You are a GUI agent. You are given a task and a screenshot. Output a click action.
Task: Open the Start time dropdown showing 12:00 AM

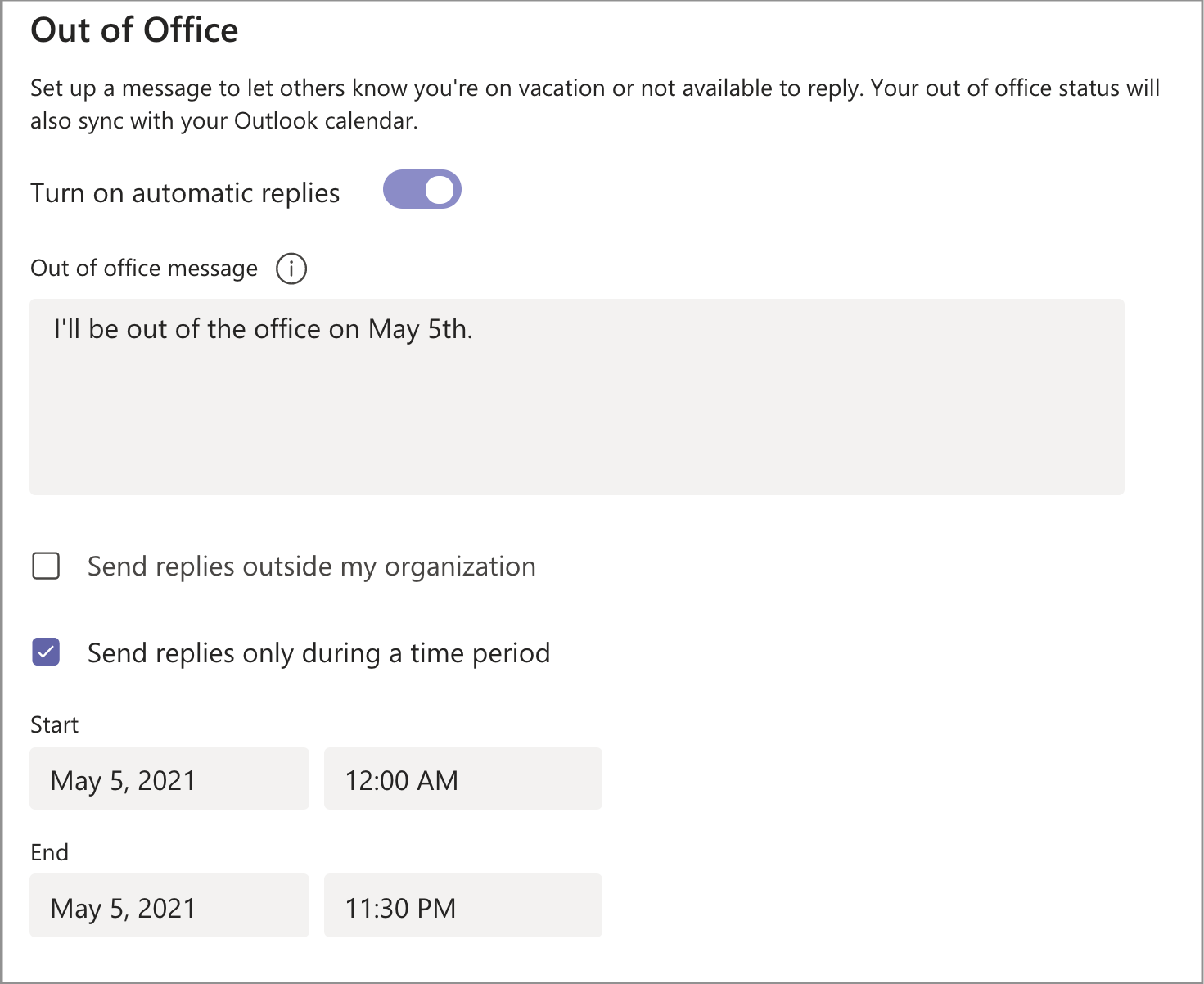[462, 779]
